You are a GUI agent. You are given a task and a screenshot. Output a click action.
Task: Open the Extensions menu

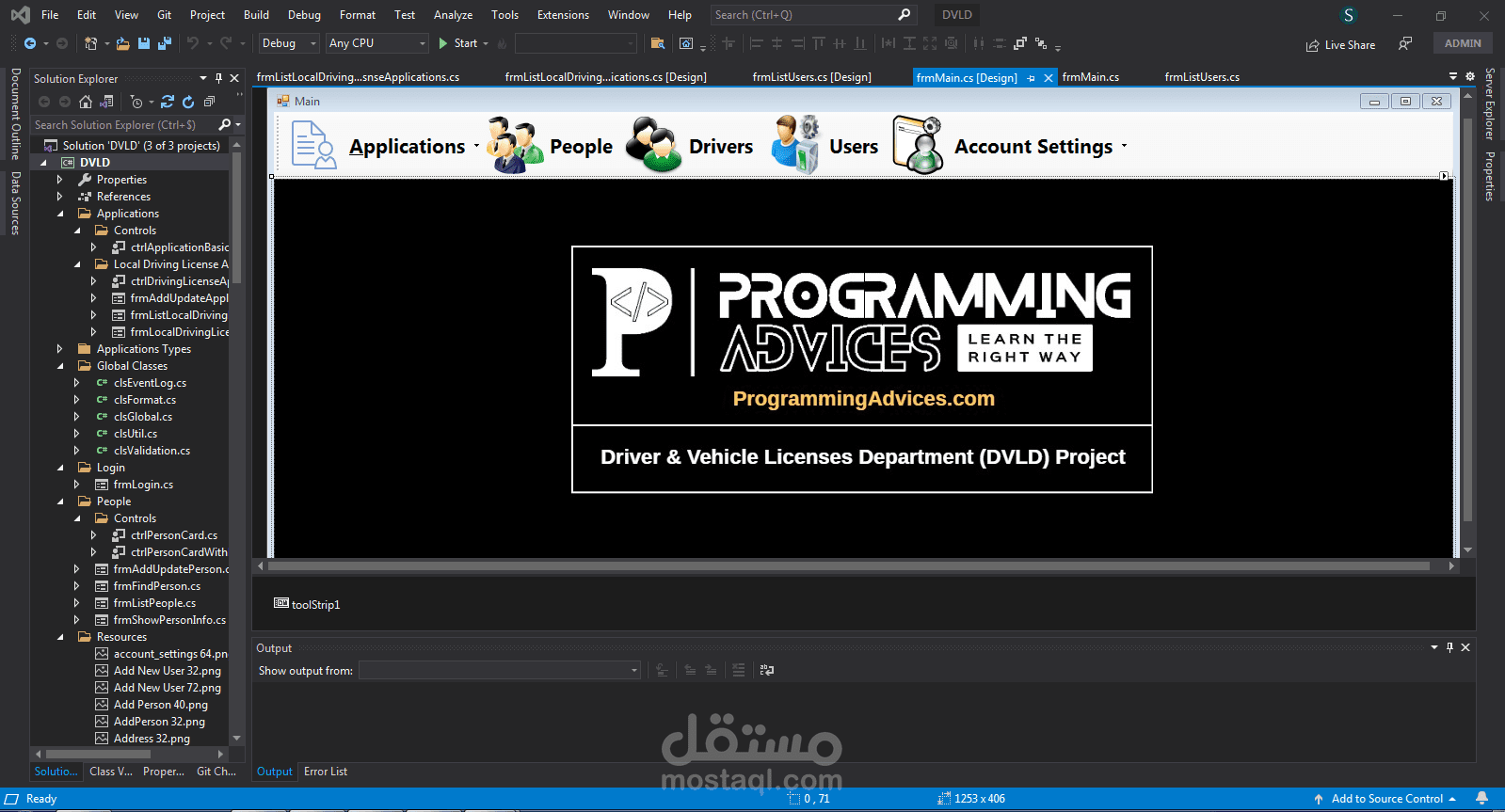[563, 15]
